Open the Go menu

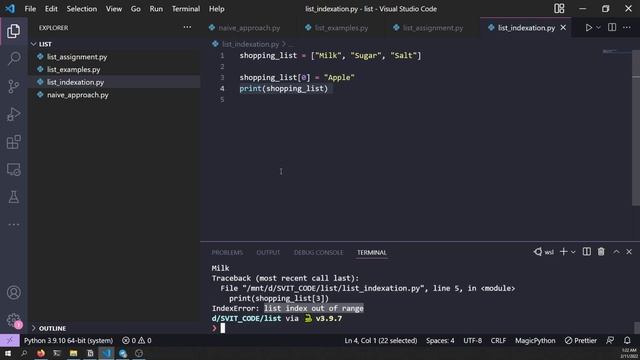point(136,9)
